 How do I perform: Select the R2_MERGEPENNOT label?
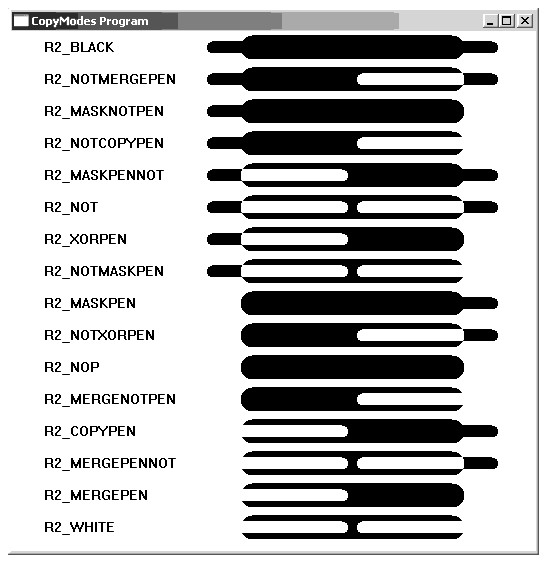click(x=110, y=463)
